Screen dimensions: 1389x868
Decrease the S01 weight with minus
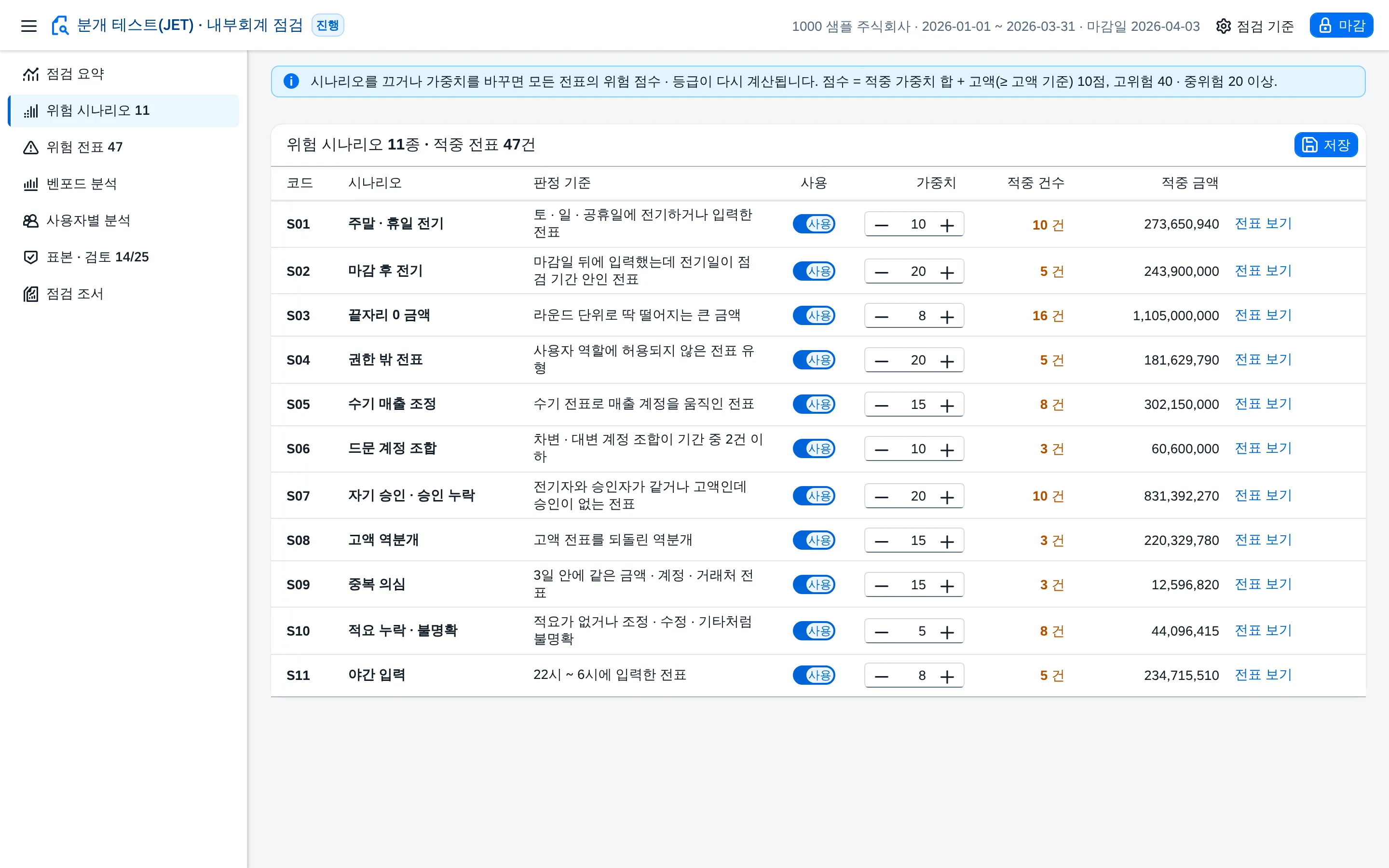point(881,224)
